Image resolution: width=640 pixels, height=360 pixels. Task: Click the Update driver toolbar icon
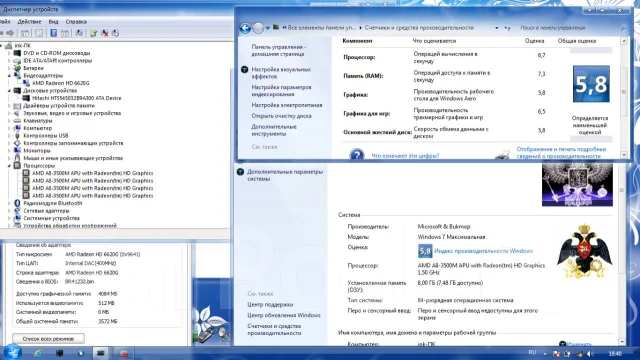pos(94,33)
